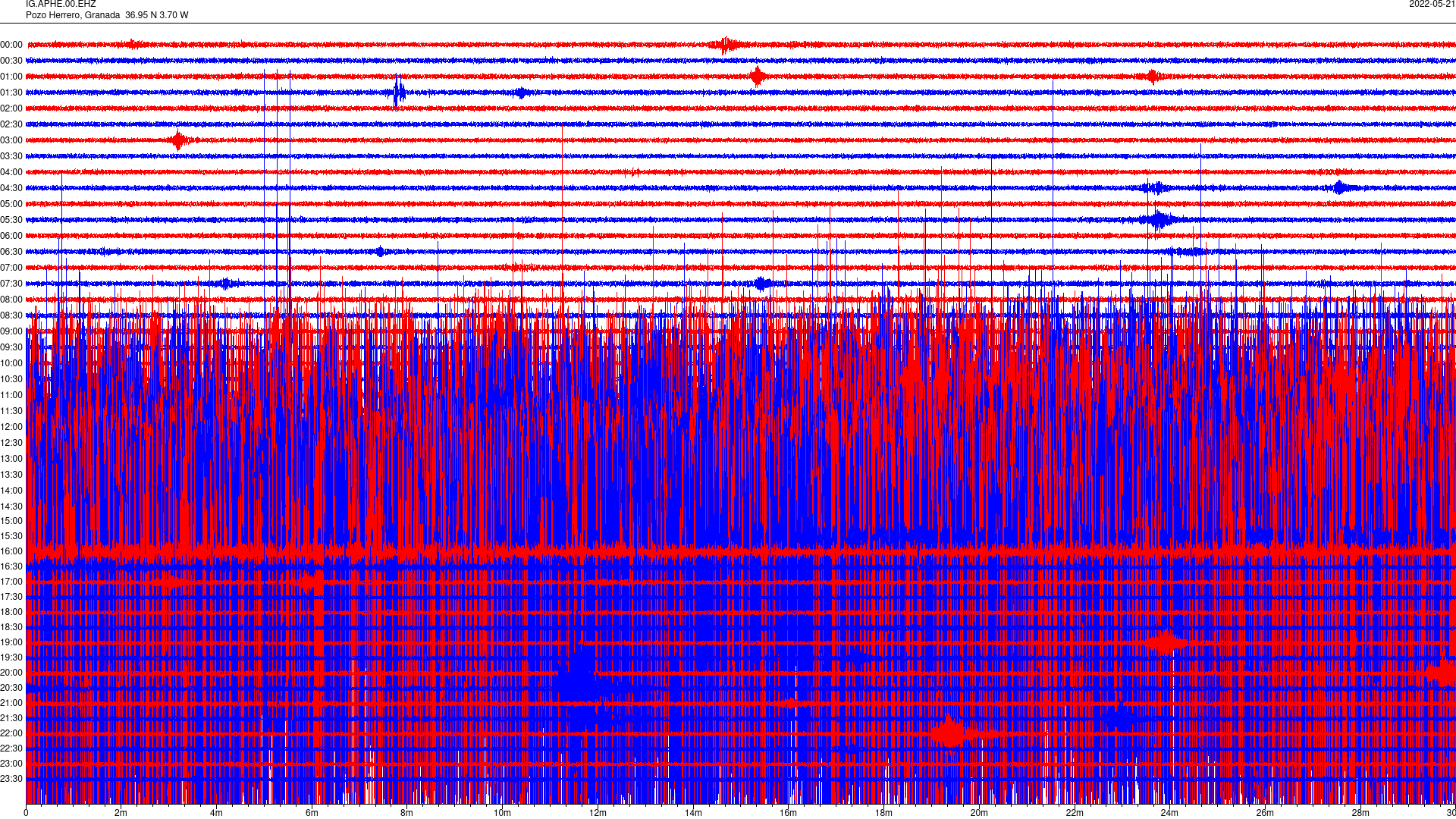Click the 14m tick on time axis
Image resolution: width=1456 pixels, height=819 pixels.
pyautogui.click(x=693, y=813)
